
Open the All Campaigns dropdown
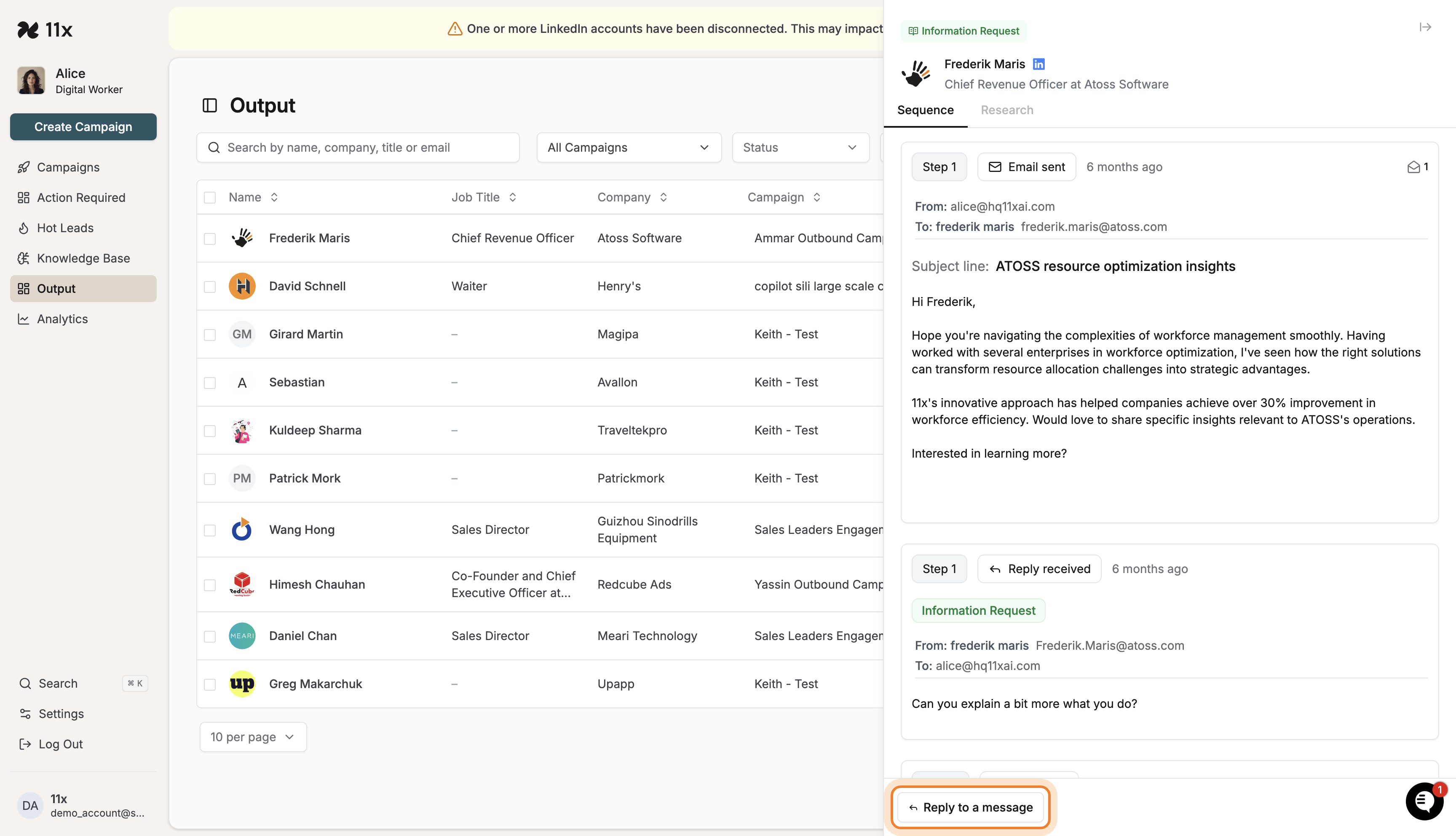point(629,147)
